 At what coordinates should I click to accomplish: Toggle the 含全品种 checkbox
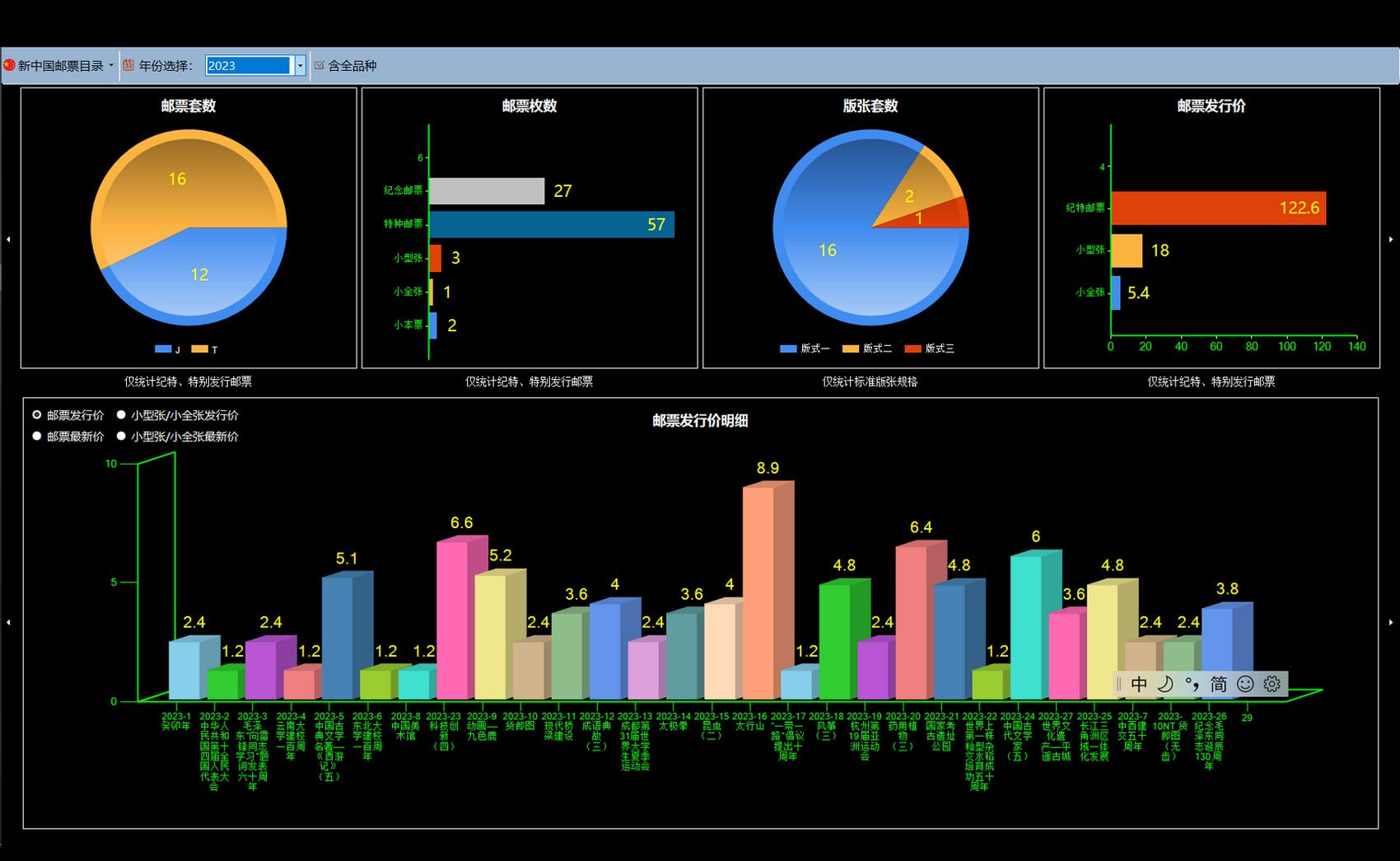point(320,65)
